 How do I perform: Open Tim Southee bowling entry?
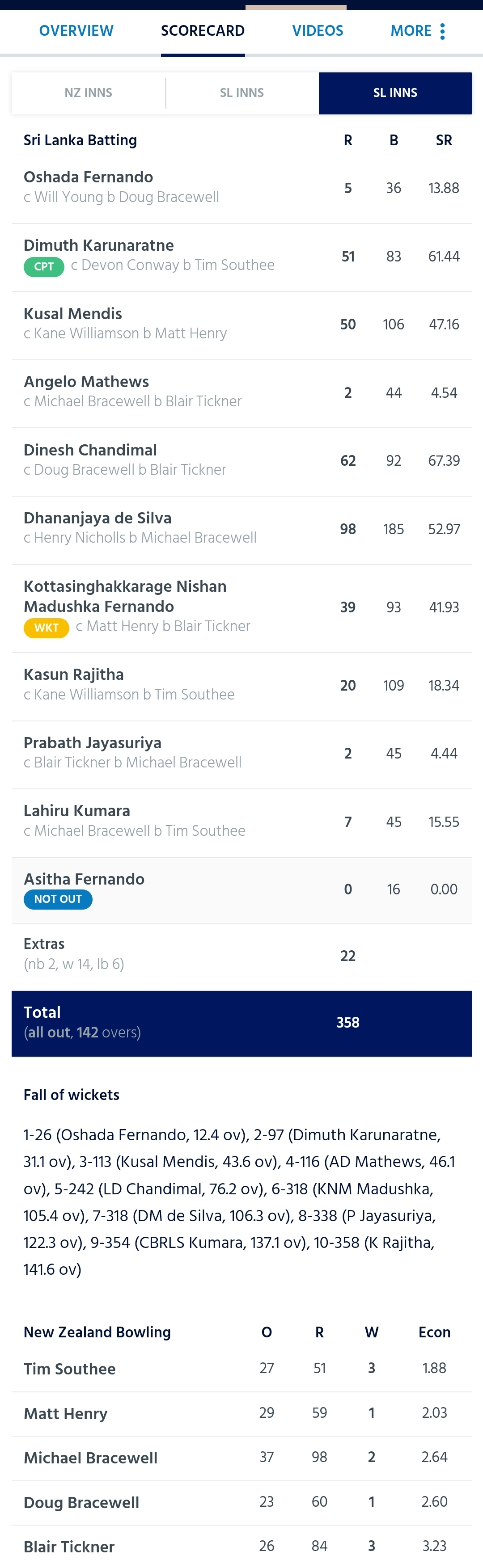click(x=242, y=1369)
